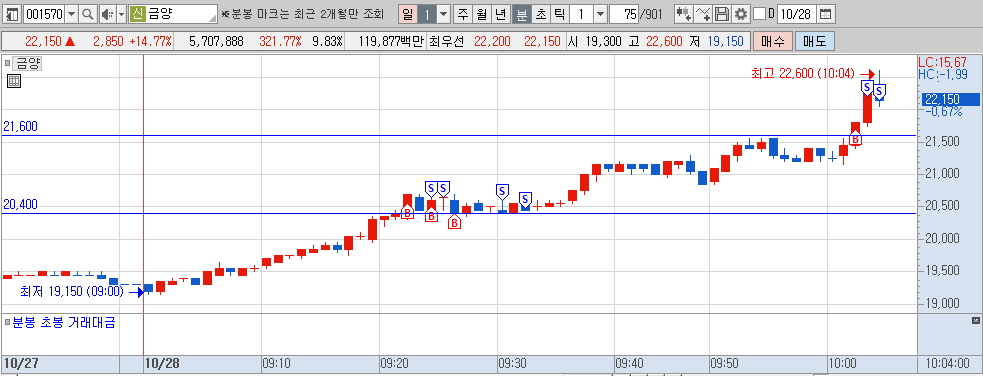Open chart settings gear icon

point(741,14)
